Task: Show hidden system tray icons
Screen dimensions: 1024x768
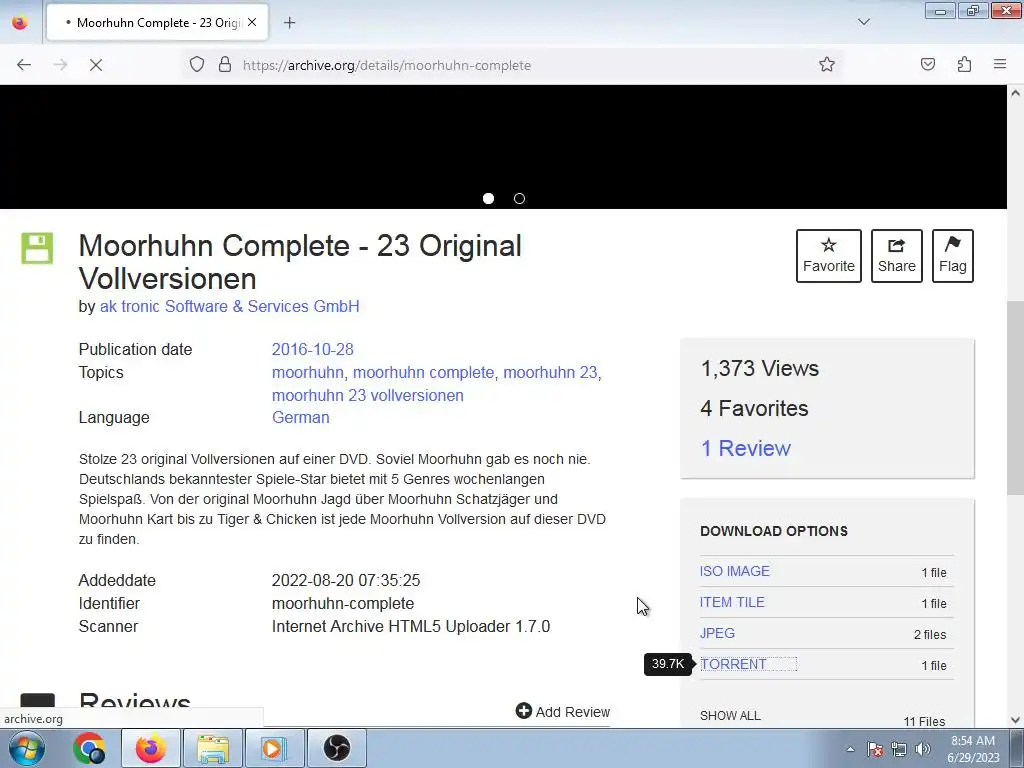Action: pos(850,749)
